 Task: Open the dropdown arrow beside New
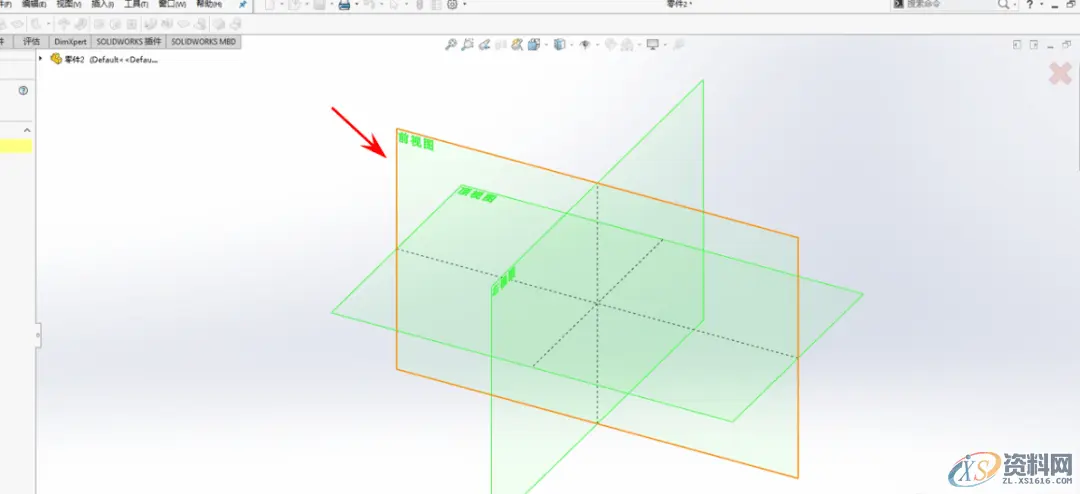[x=282, y=4]
